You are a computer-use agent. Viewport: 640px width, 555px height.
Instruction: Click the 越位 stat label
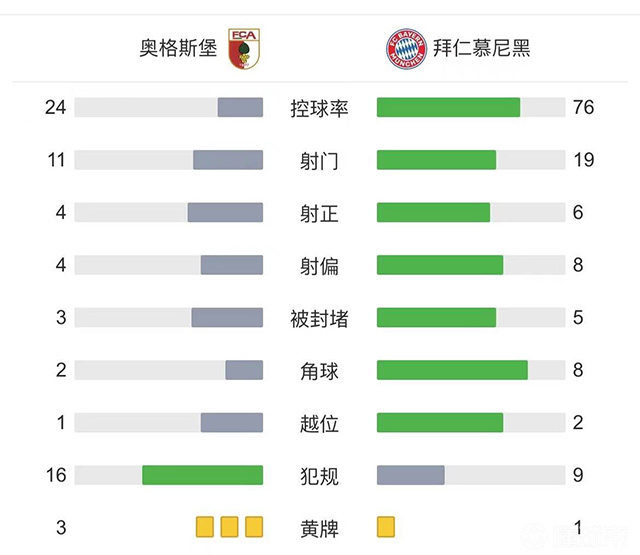click(x=319, y=424)
